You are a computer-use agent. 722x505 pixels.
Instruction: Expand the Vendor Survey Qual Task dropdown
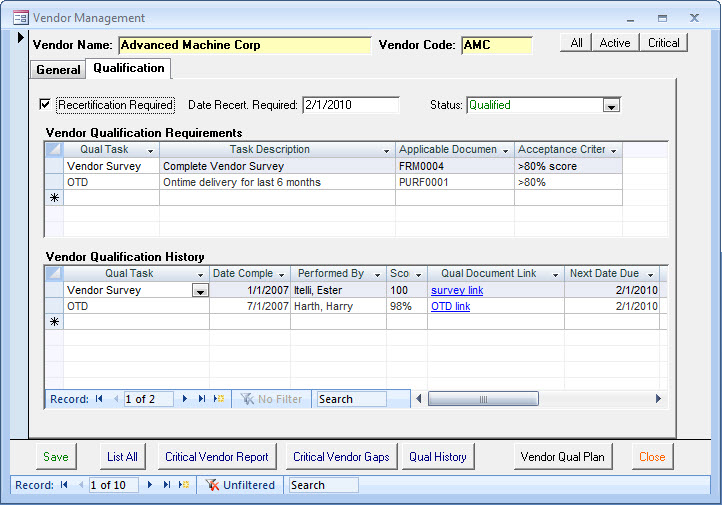pyautogui.click(x=200, y=291)
